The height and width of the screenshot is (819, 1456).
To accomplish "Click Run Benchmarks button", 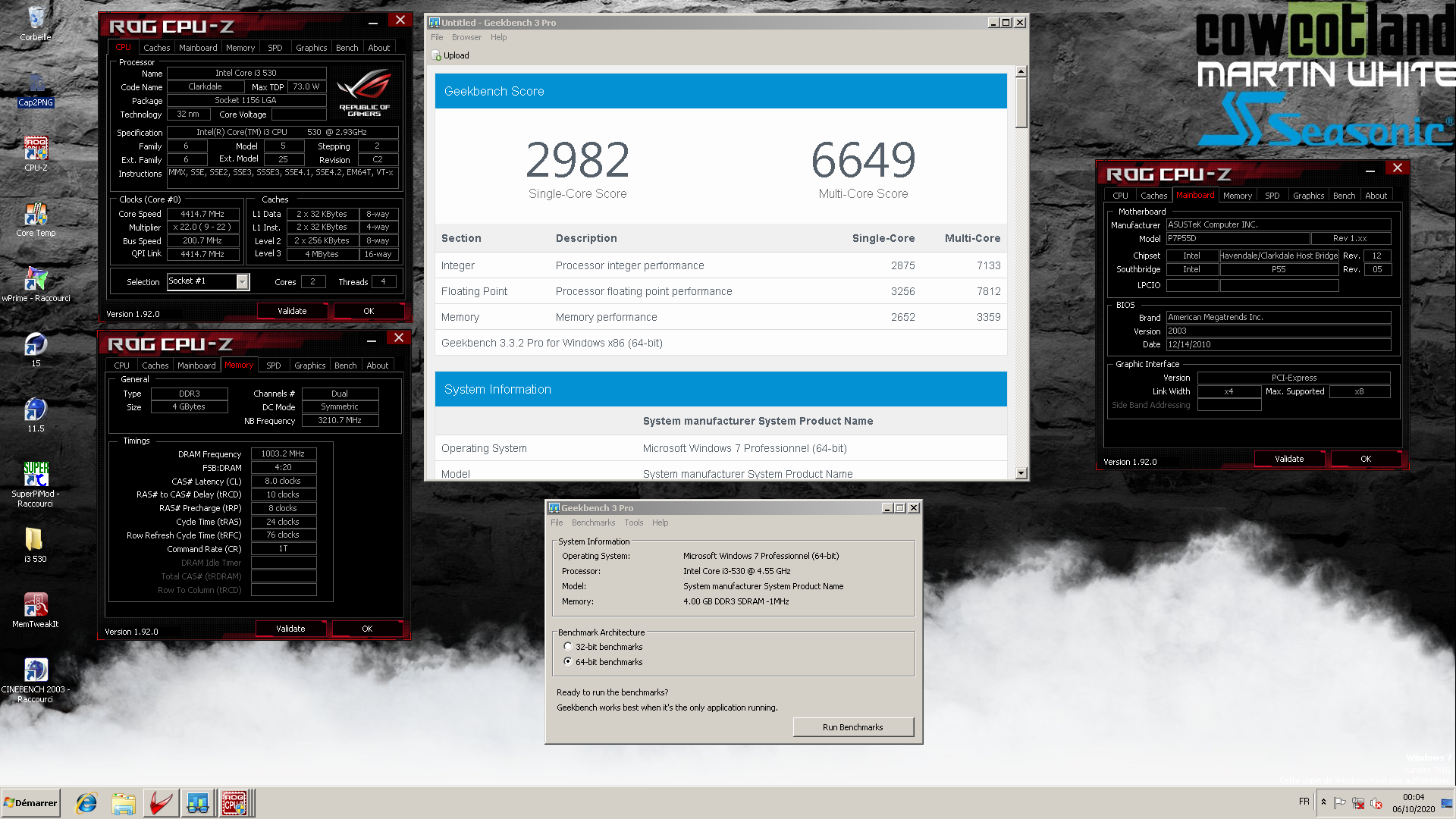I will (x=853, y=727).
